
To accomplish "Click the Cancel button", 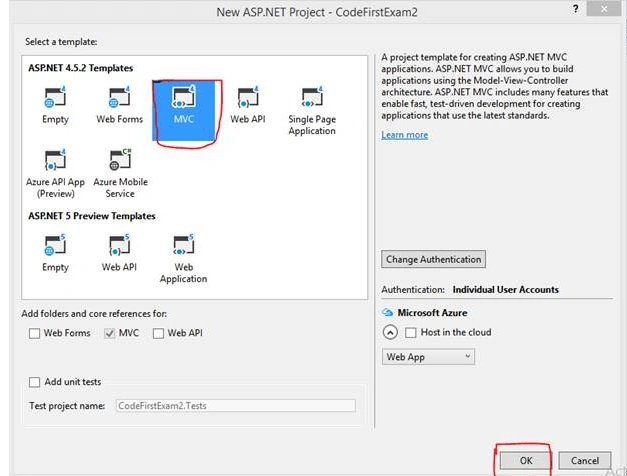I will (x=585, y=460).
